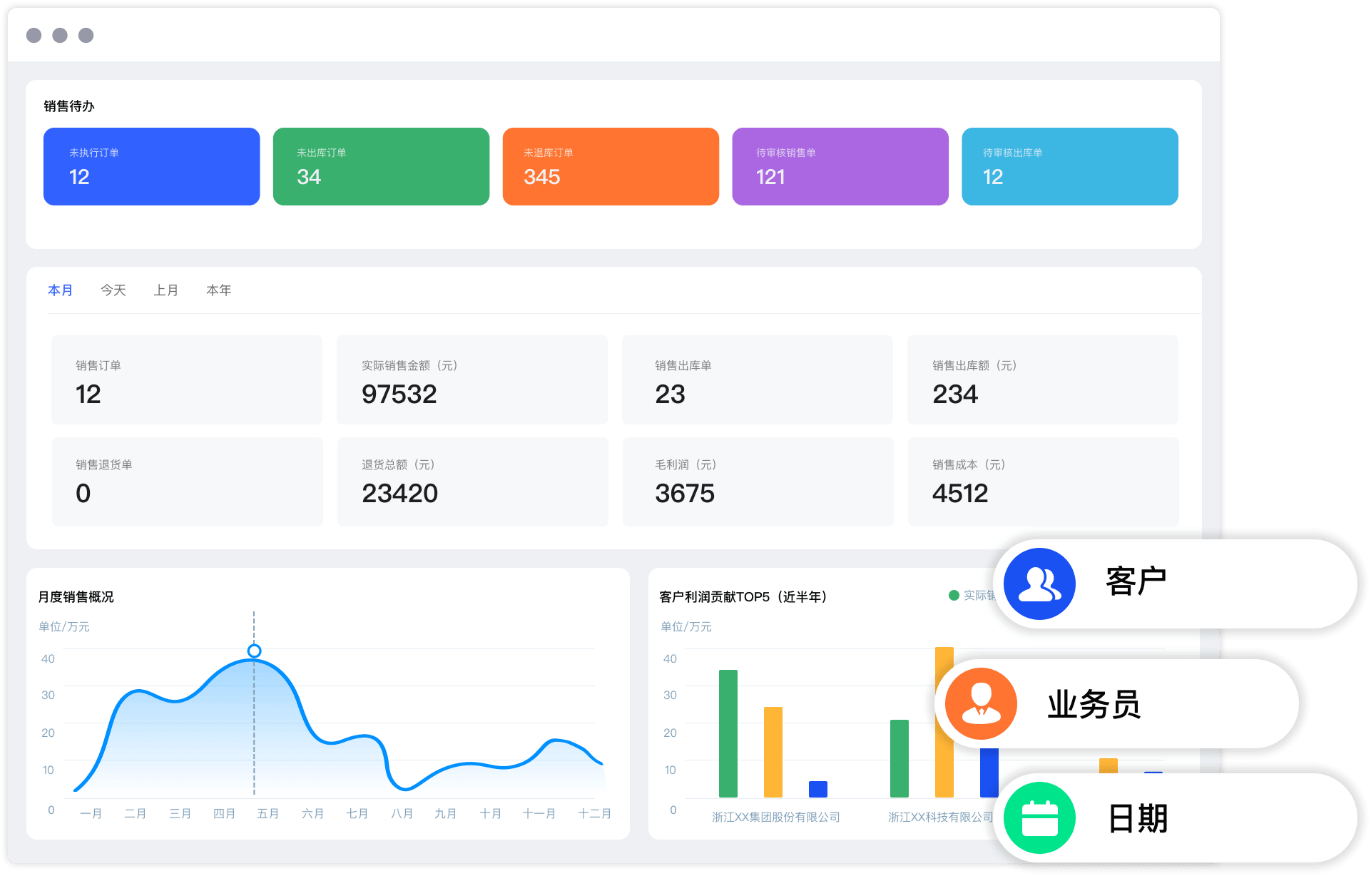
Task: Click the orange 未退库订单 card showing 345
Action: tap(611, 166)
